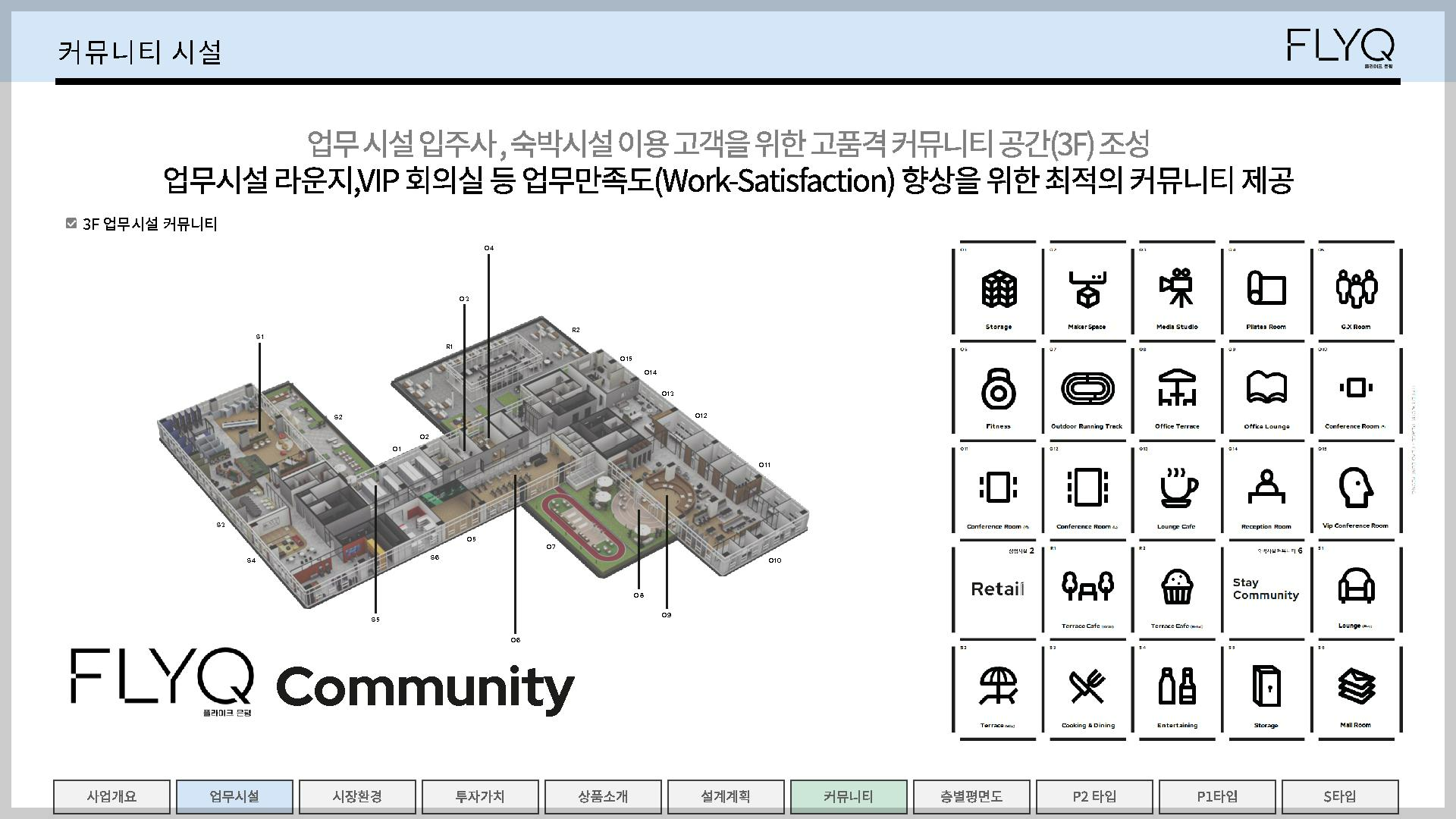1456x819 pixels.
Task: Open the S타입 button
Action: click(x=1340, y=796)
